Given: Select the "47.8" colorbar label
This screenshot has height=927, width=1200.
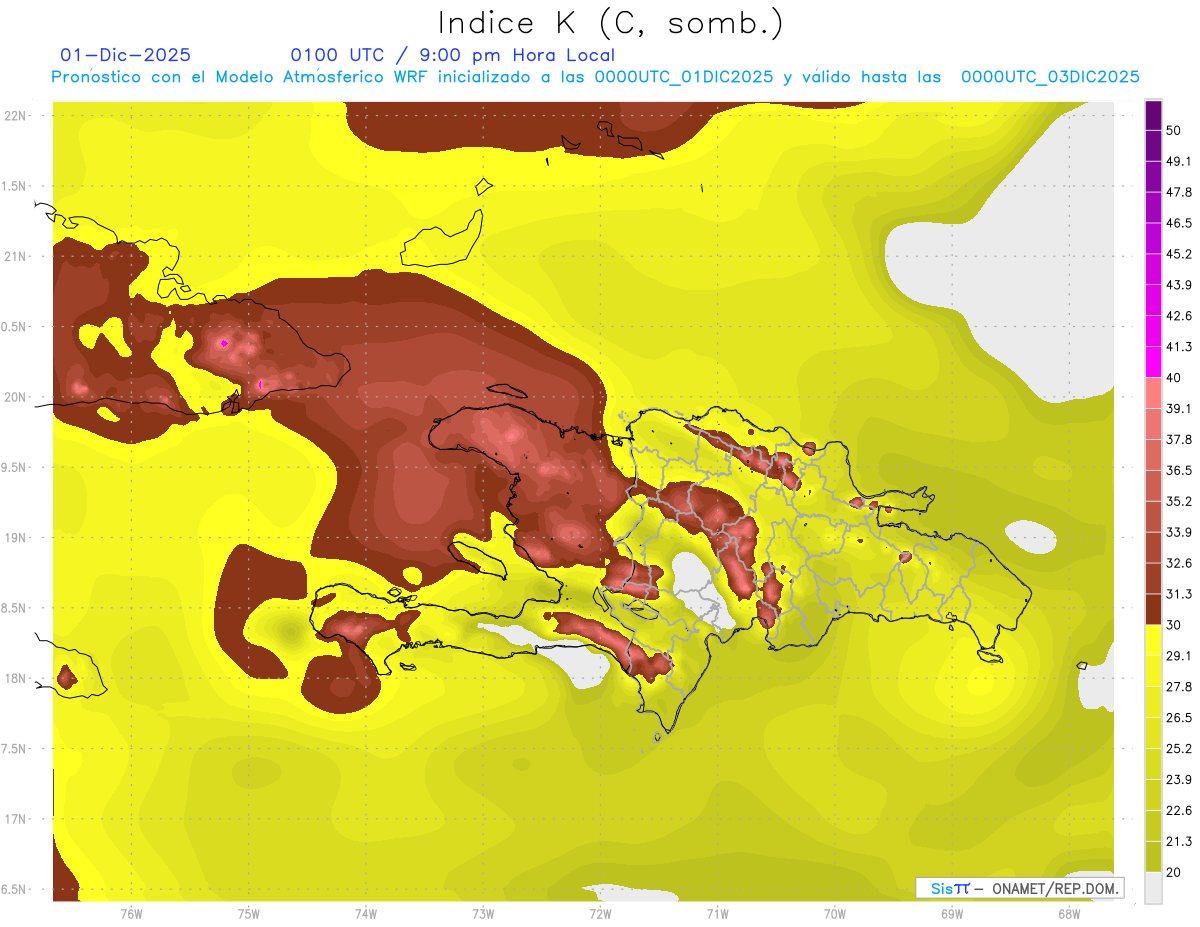Looking at the screenshot, I should (x=1179, y=192).
